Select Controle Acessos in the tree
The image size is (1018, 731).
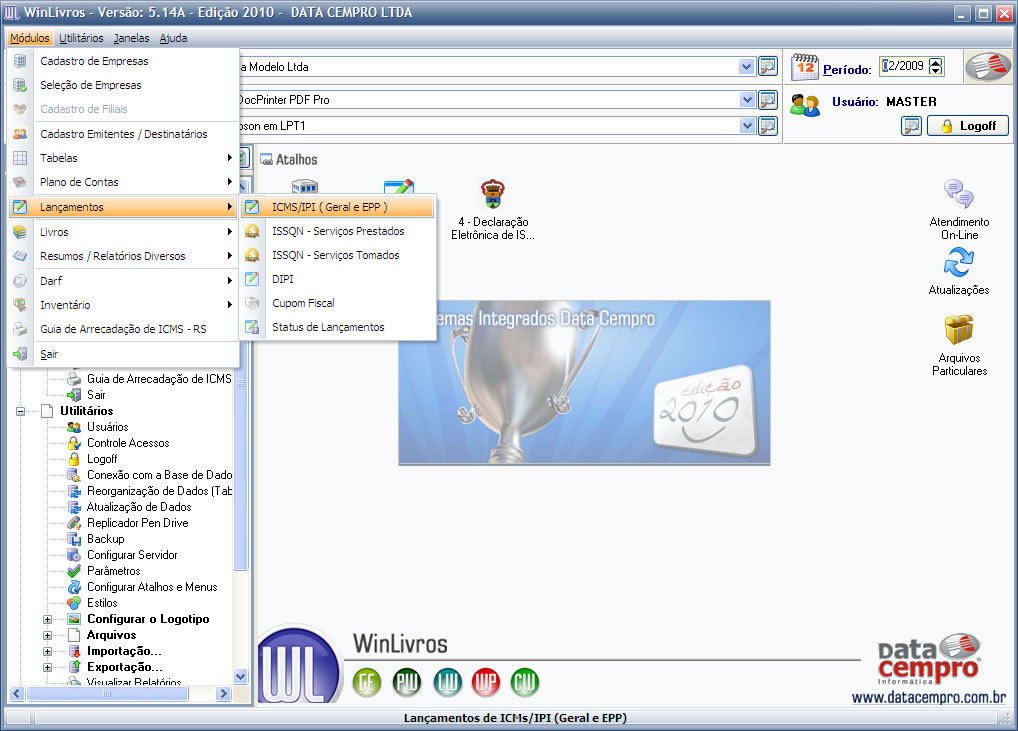coord(128,443)
